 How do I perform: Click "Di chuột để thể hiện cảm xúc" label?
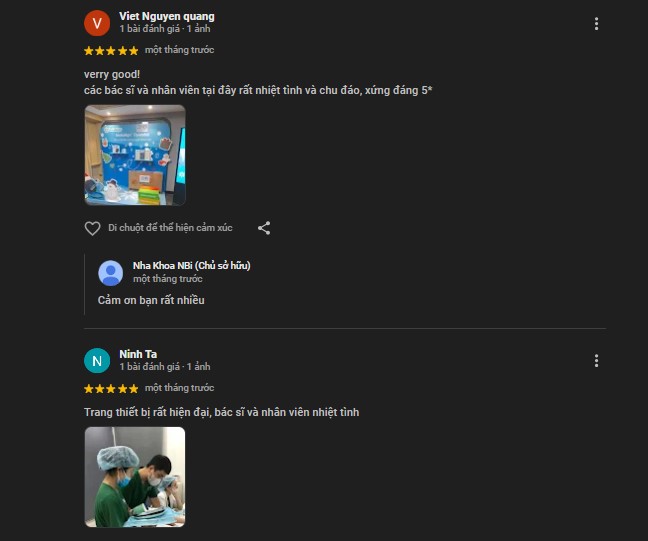pyautogui.click(x=170, y=228)
